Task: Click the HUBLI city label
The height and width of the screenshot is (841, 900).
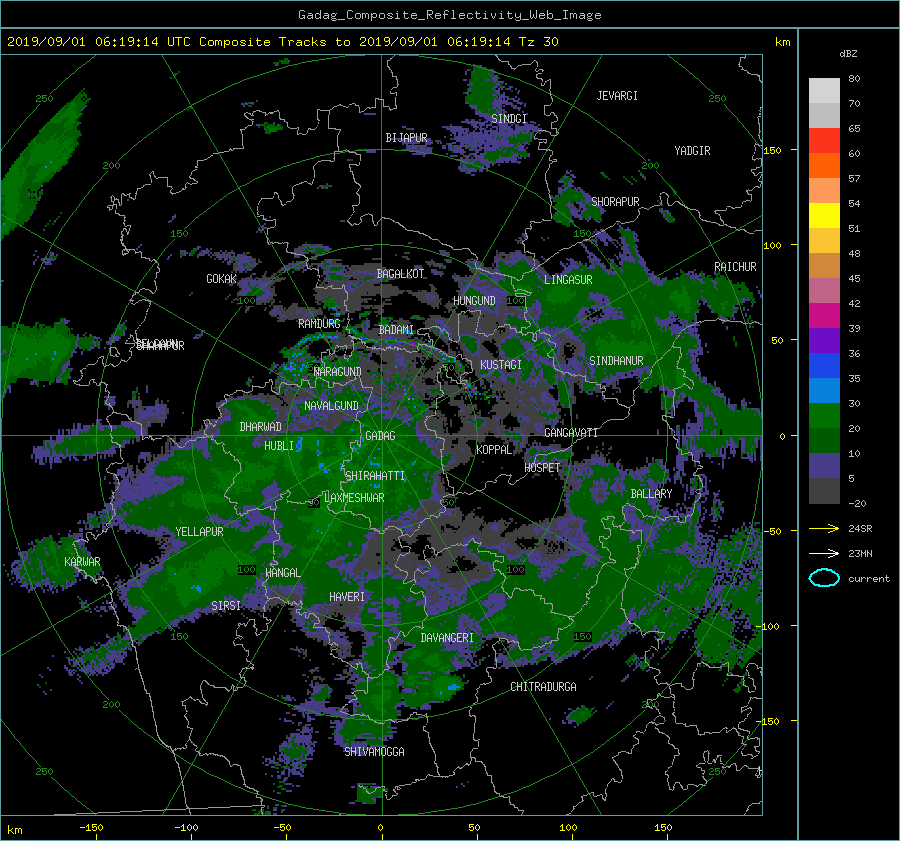Action: point(279,445)
